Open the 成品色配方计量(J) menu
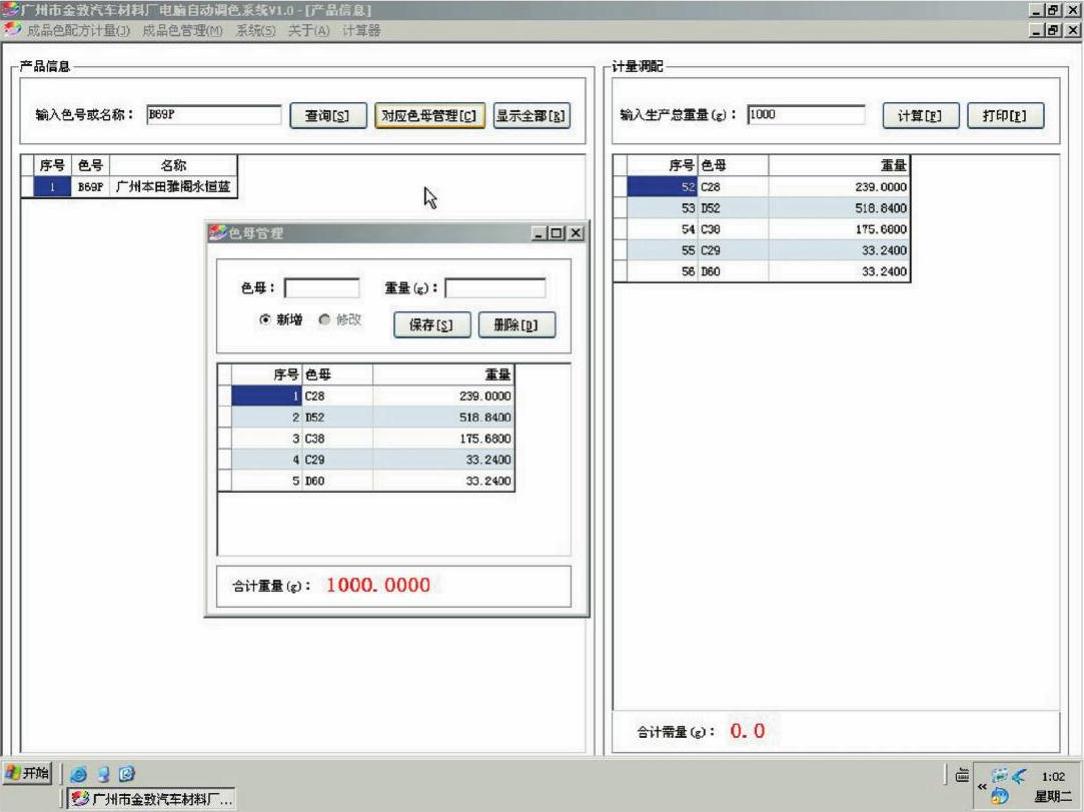1084x812 pixels. [78, 30]
